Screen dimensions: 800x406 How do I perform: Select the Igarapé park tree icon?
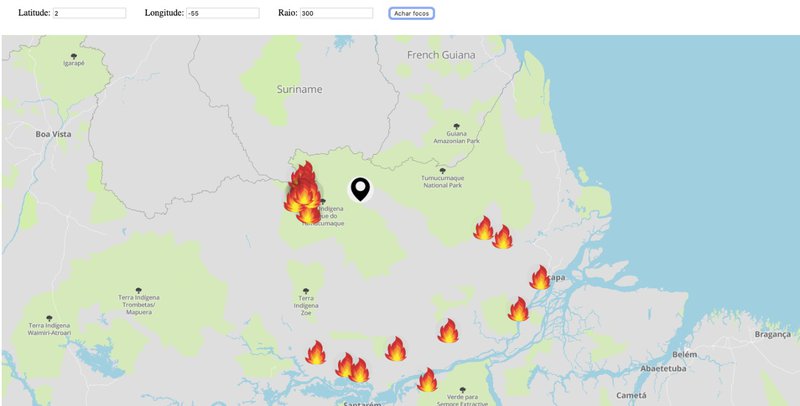[73, 56]
